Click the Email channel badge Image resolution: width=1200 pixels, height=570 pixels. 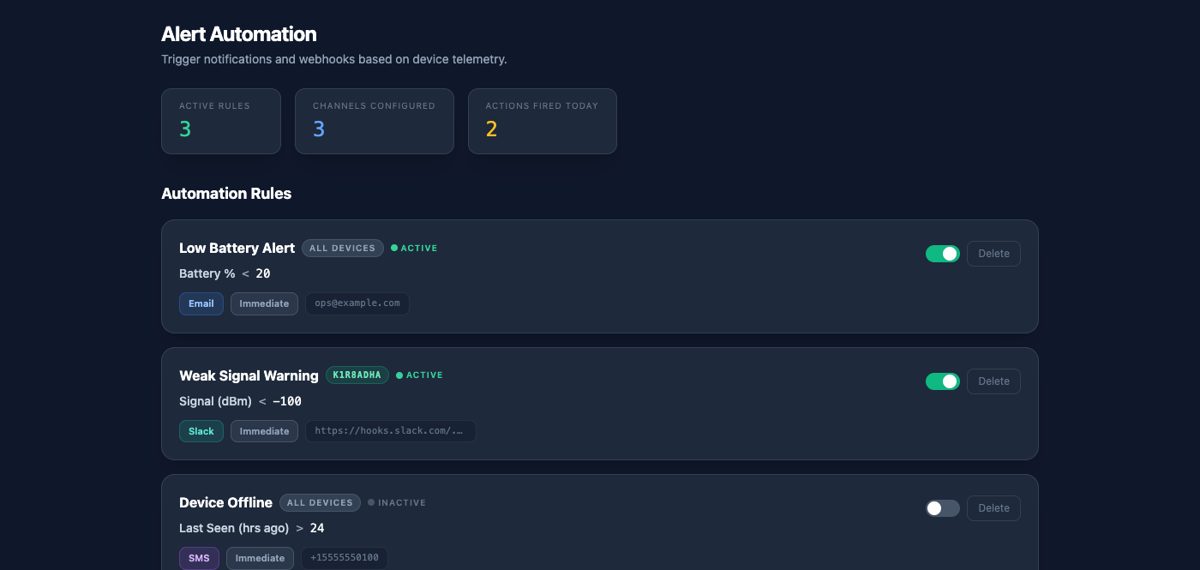point(201,303)
